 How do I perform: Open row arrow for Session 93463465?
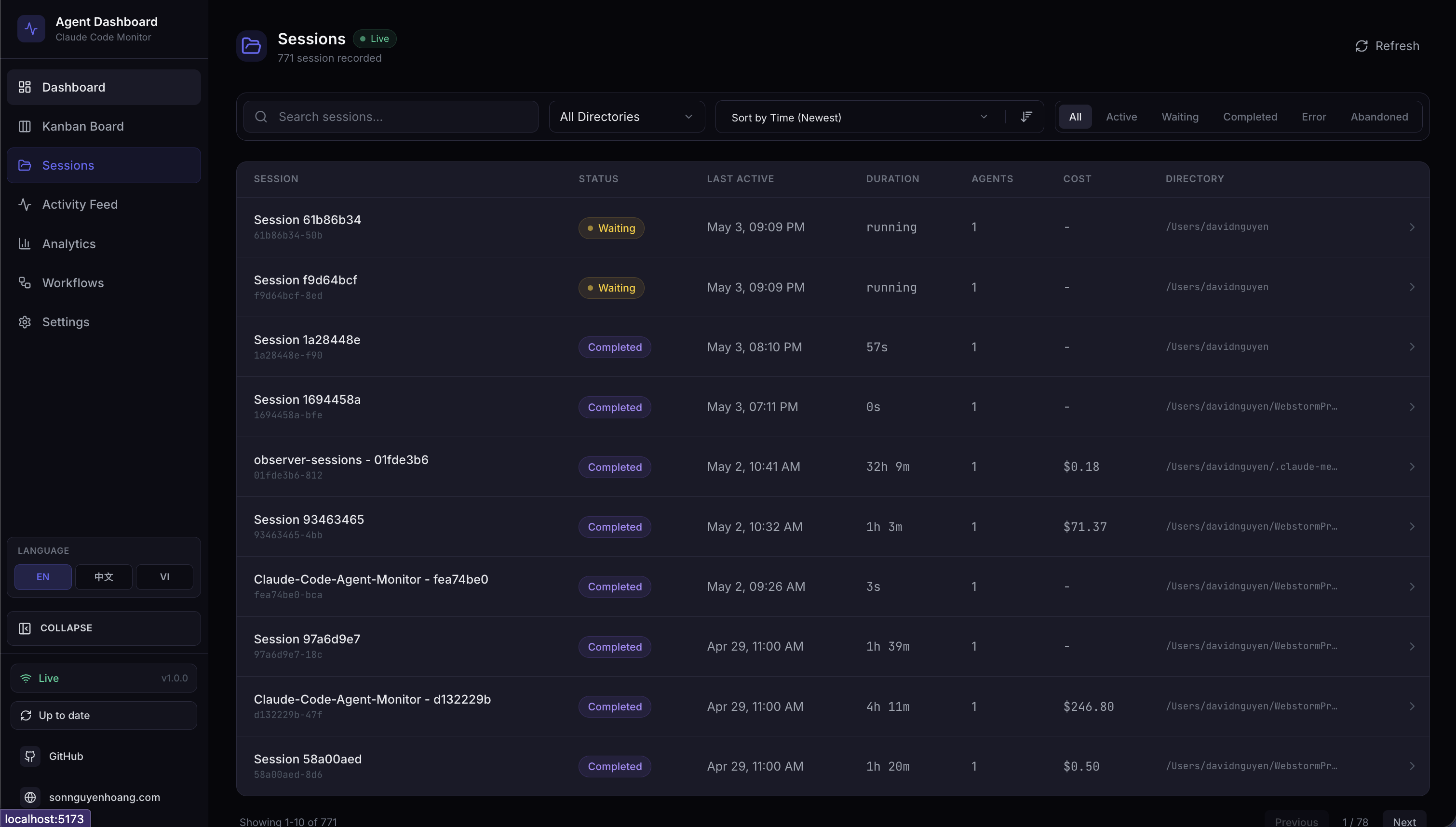point(1412,527)
